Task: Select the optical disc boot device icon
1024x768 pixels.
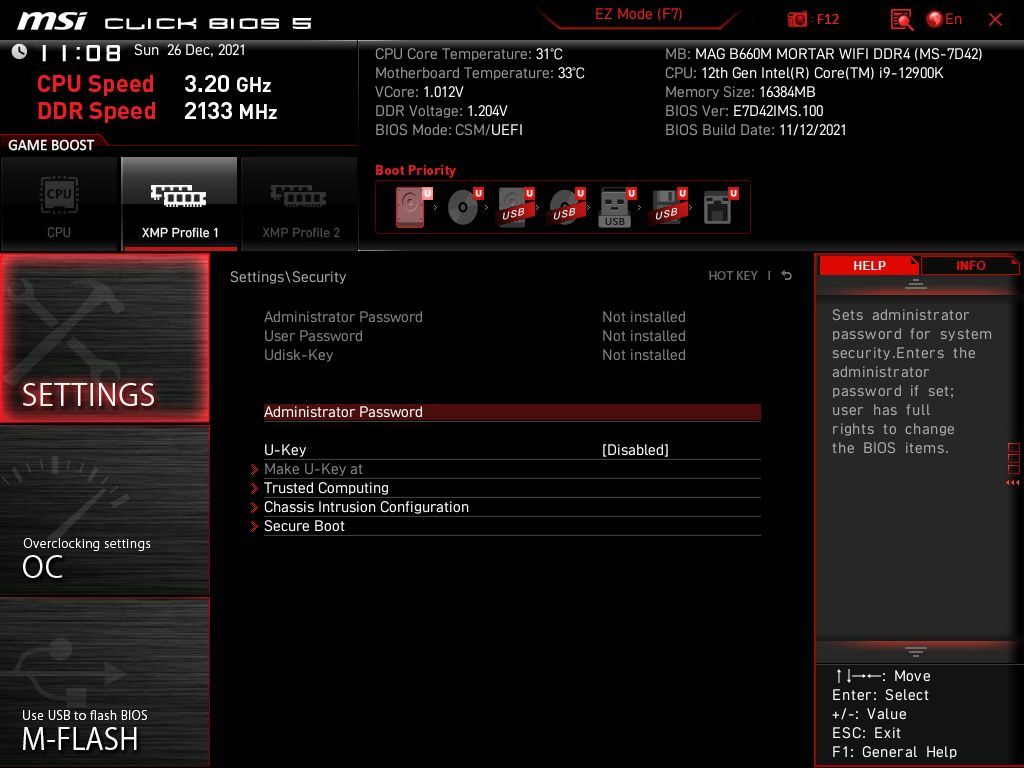Action: (x=463, y=208)
